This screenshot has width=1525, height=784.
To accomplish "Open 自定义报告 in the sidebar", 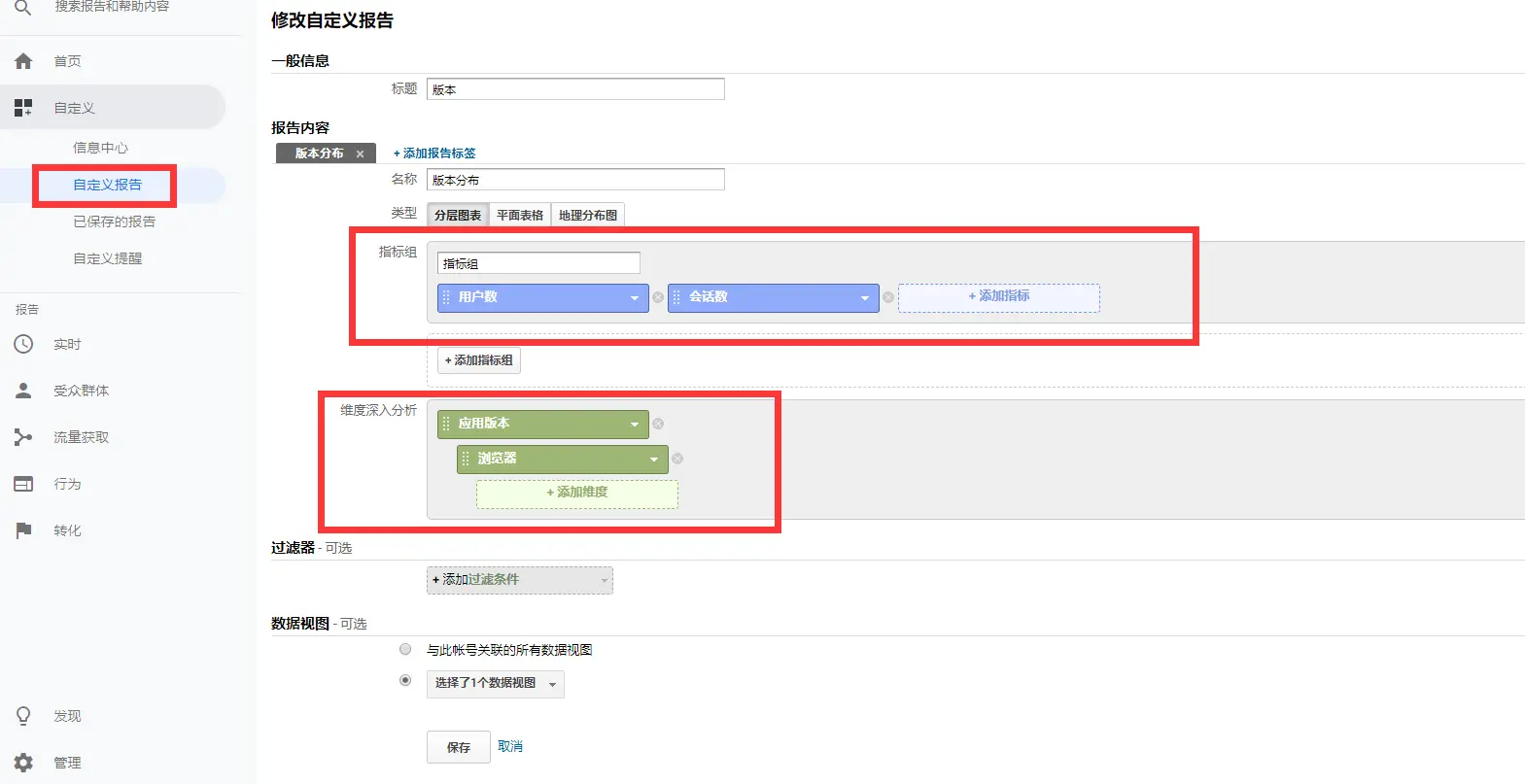I will [x=107, y=185].
